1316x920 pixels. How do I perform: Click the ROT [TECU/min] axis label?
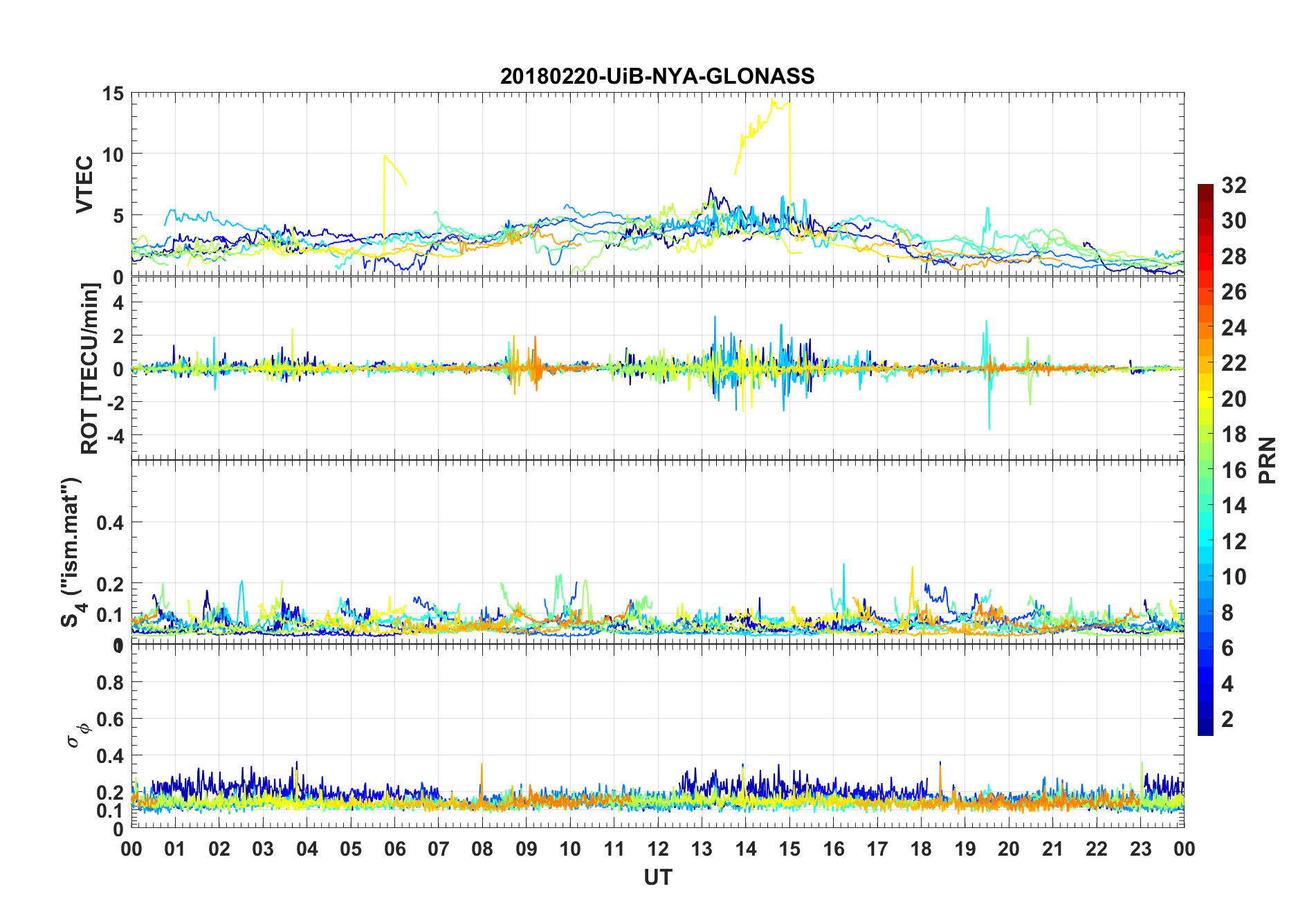[x=89, y=368]
